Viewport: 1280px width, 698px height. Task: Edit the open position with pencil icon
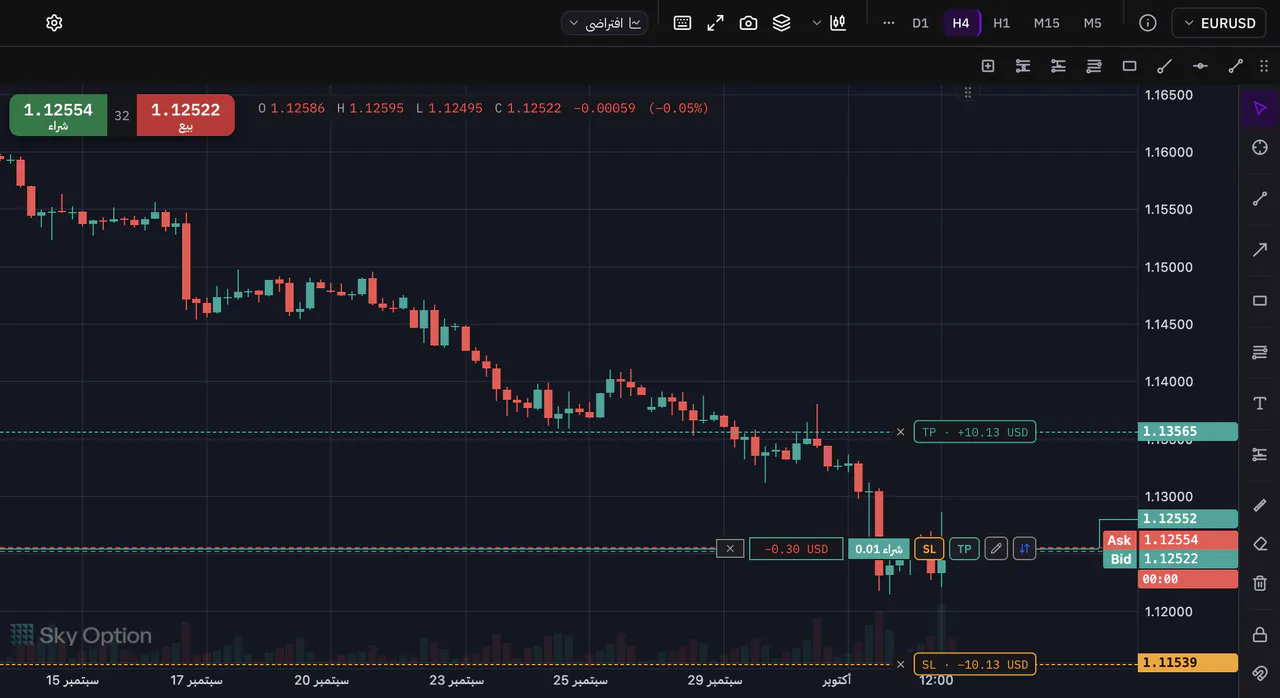click(995, 548)
